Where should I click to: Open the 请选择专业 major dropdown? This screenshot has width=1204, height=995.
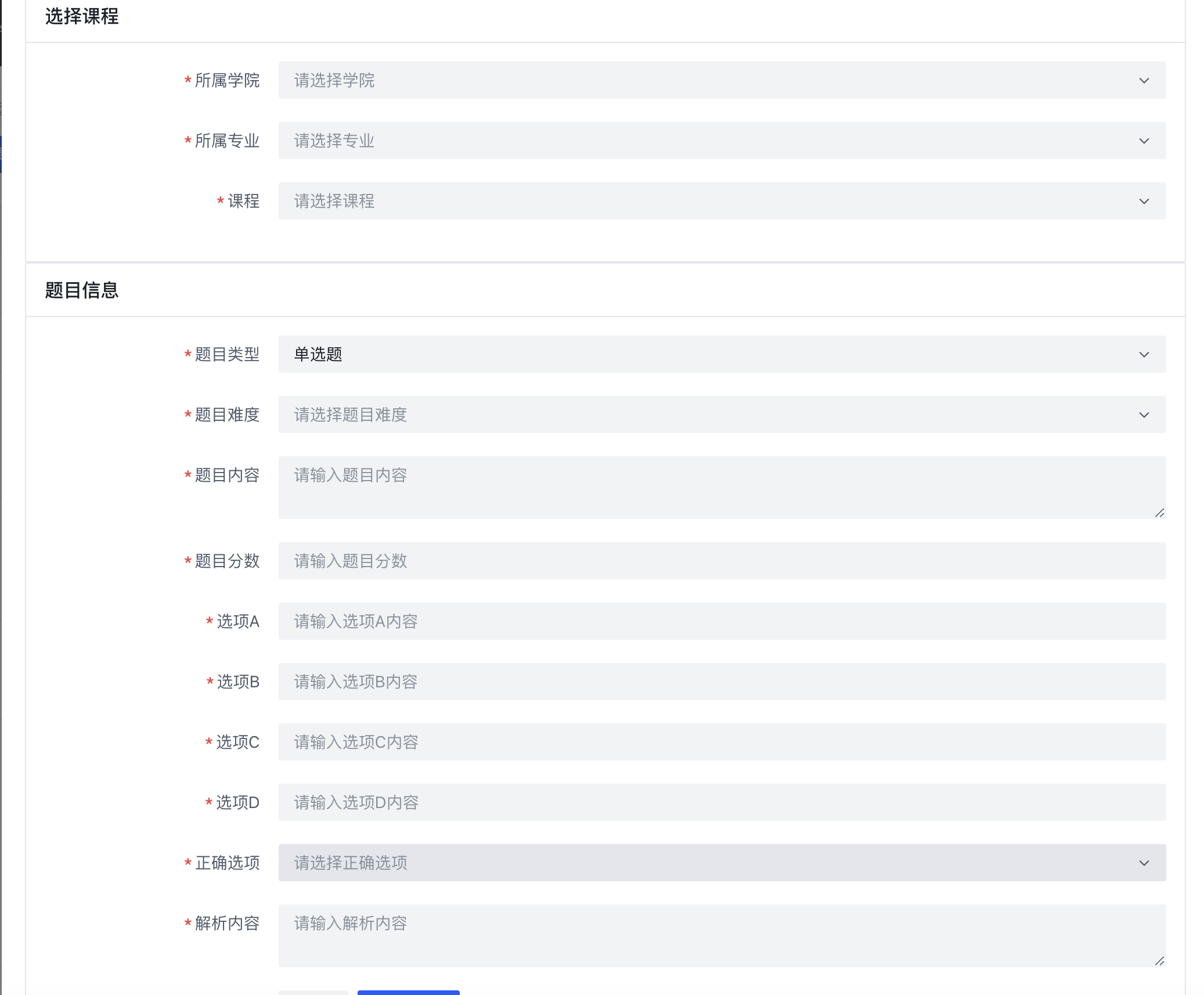(722, 140)
